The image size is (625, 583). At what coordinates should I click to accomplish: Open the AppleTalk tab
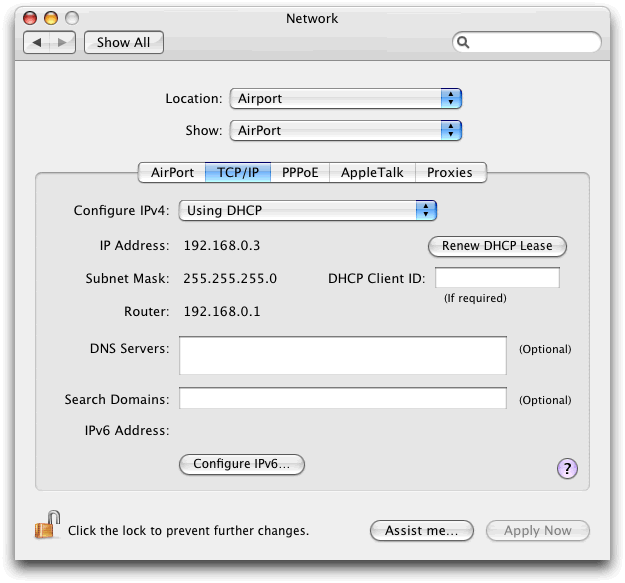[372, 172]
